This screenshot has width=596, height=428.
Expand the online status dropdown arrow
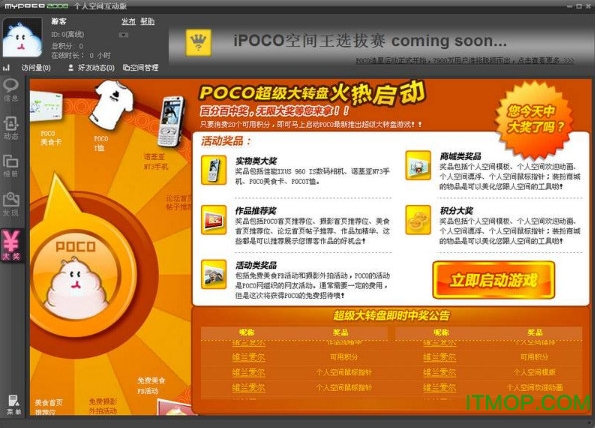pos(123,35)
